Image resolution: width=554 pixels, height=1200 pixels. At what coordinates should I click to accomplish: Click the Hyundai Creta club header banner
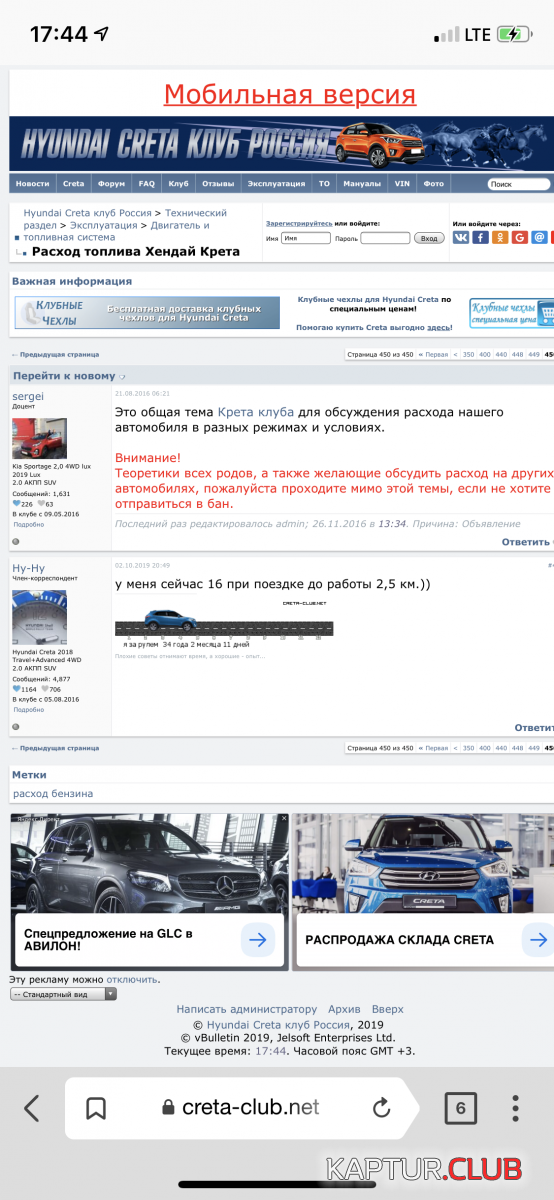click(281, 144)
